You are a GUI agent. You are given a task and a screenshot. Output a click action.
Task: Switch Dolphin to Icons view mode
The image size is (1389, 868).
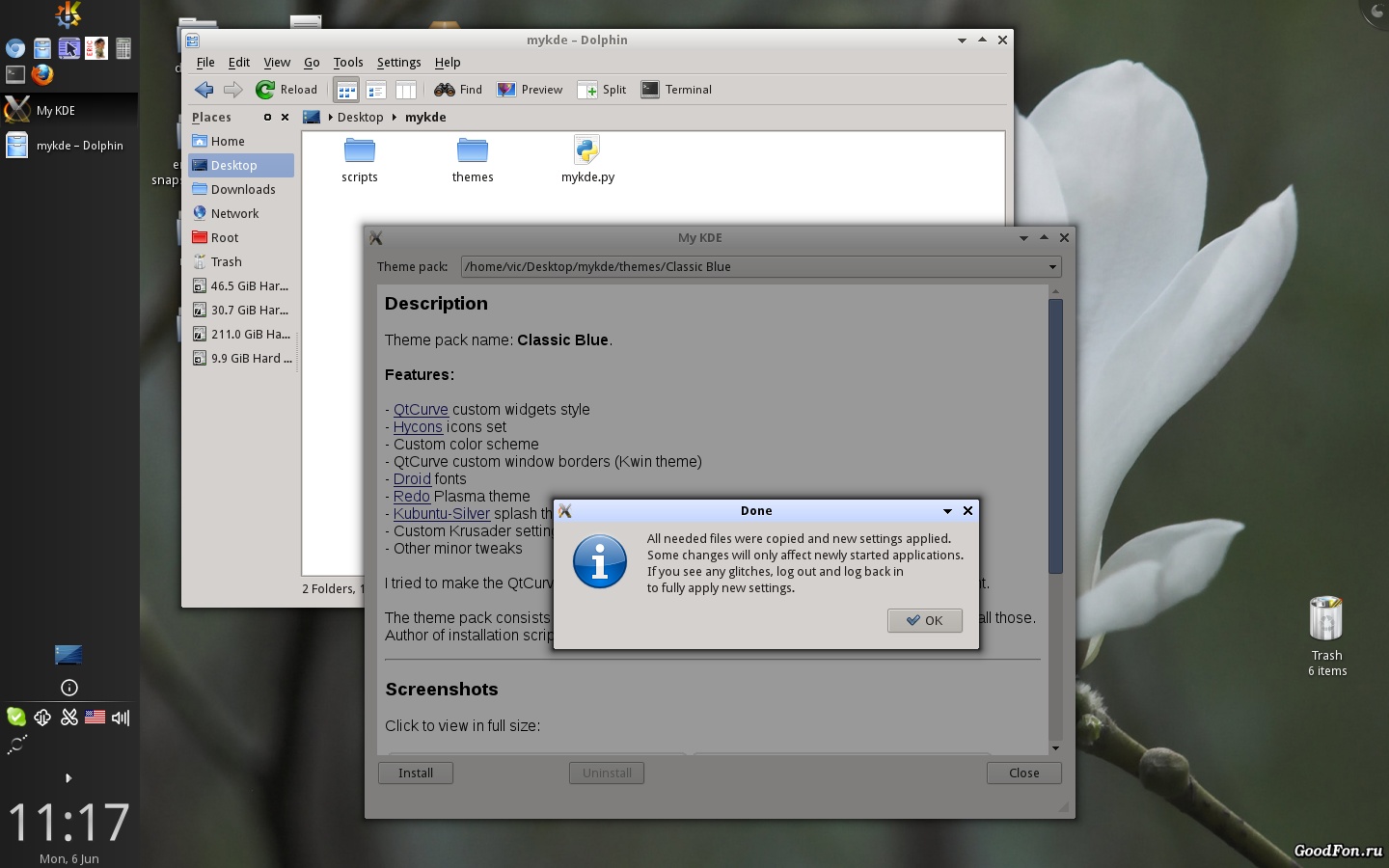tap(346, 90)
